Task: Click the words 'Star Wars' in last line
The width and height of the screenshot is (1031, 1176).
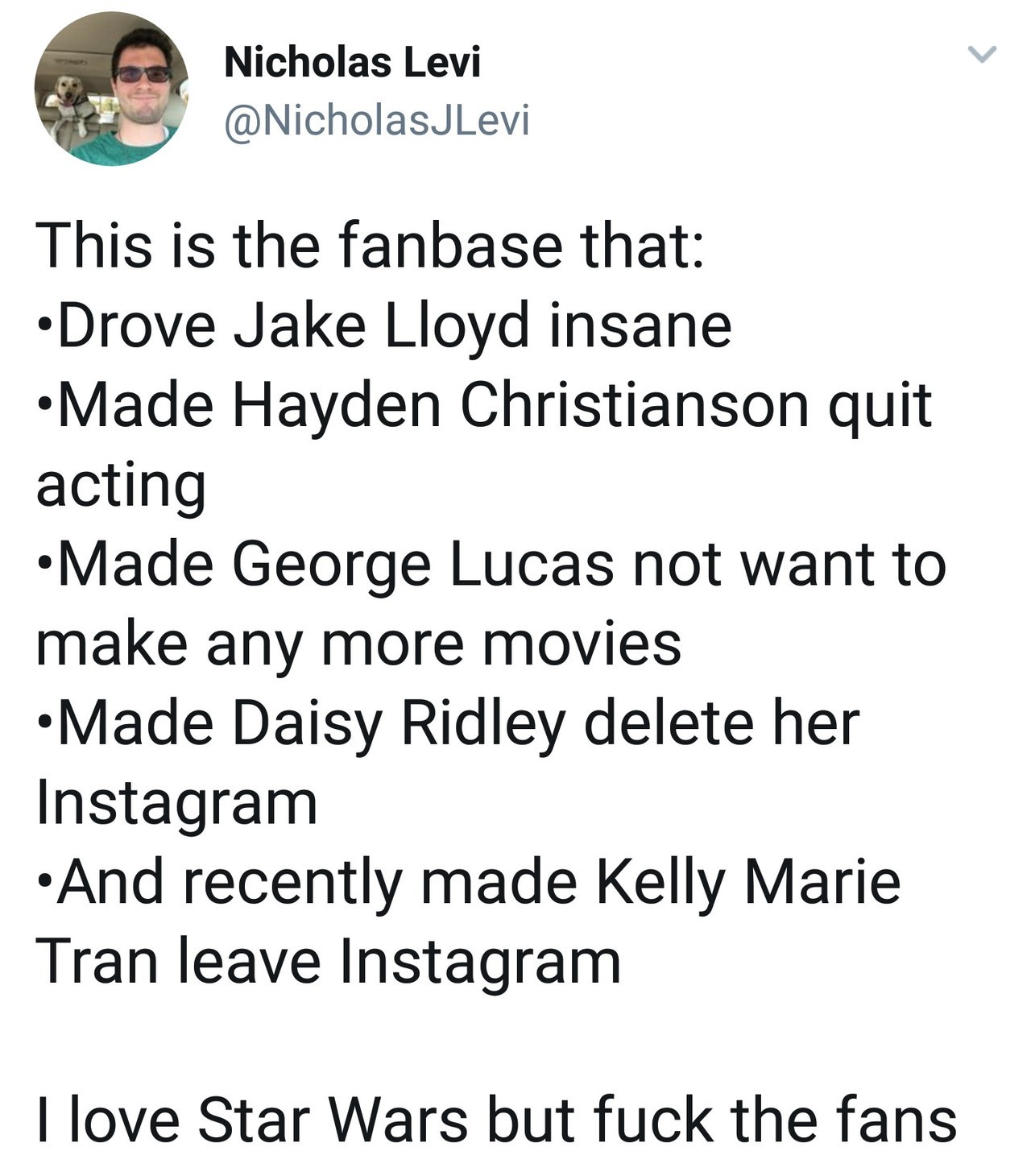Action: coord(332,1120)
